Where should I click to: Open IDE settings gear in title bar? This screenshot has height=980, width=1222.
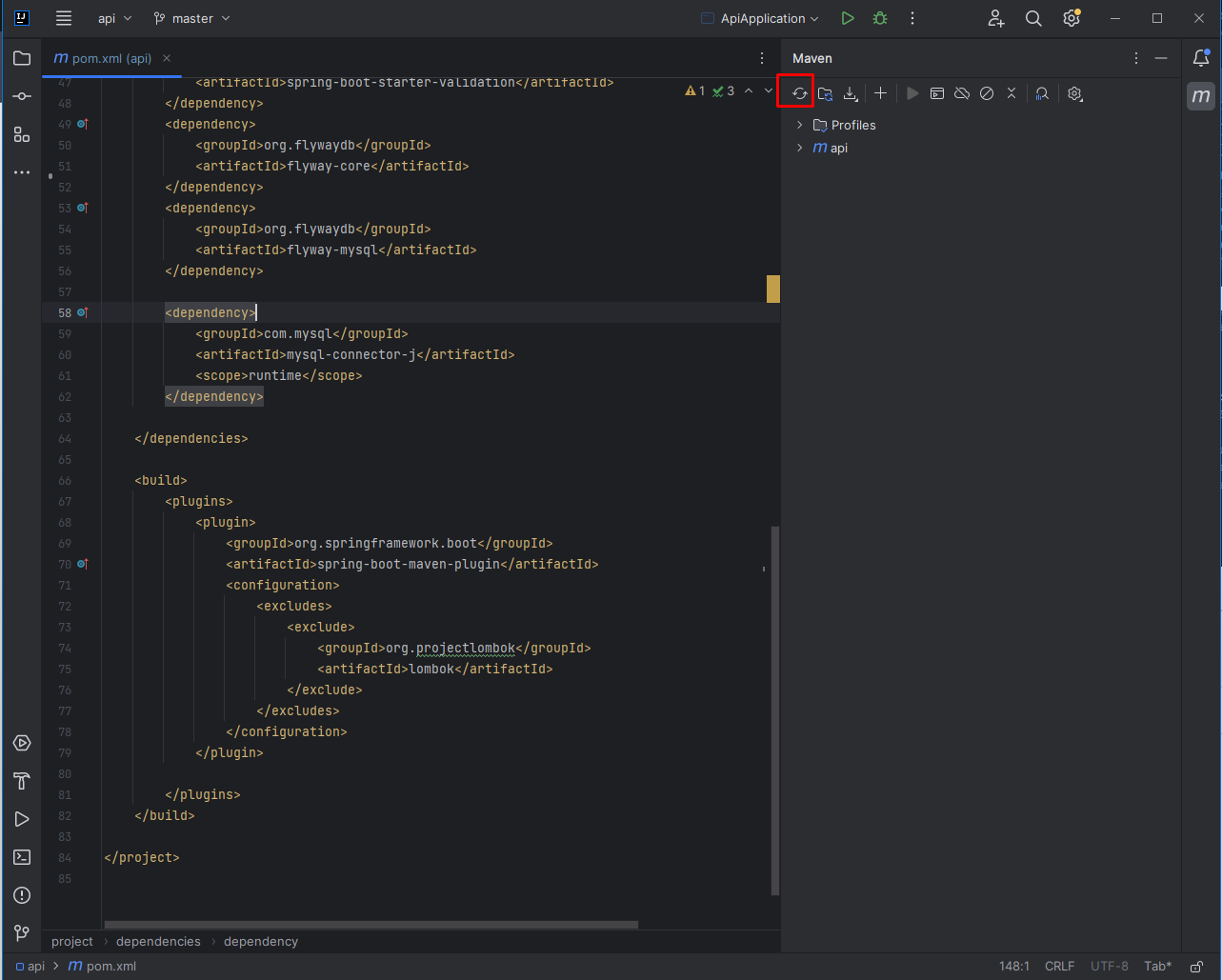coord(1072,18)
